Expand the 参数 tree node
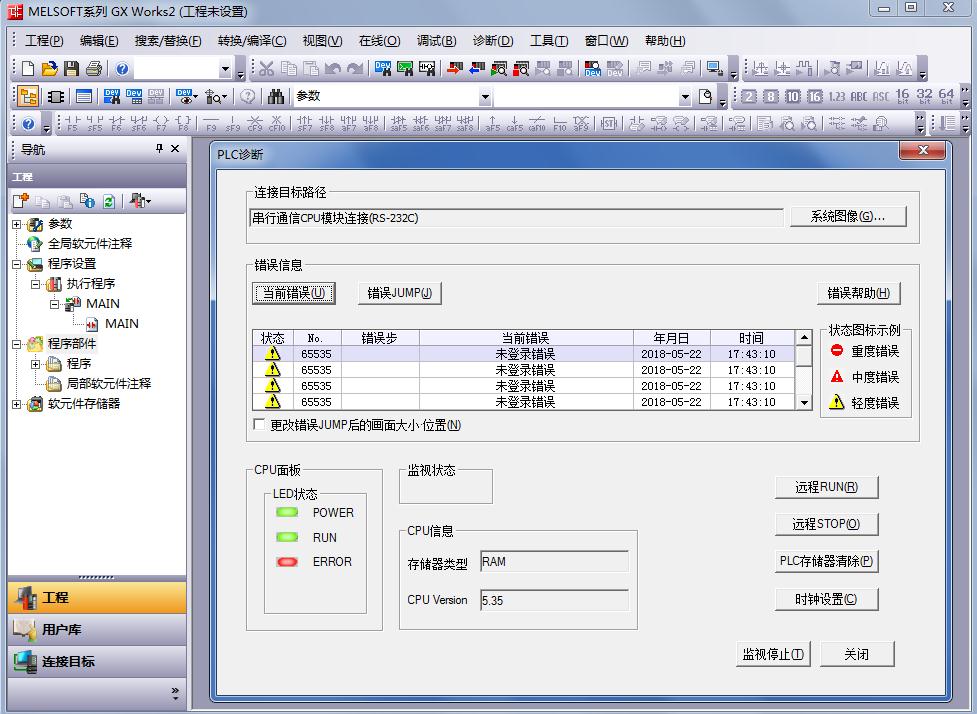977x714 pixels. click(17, 224)
